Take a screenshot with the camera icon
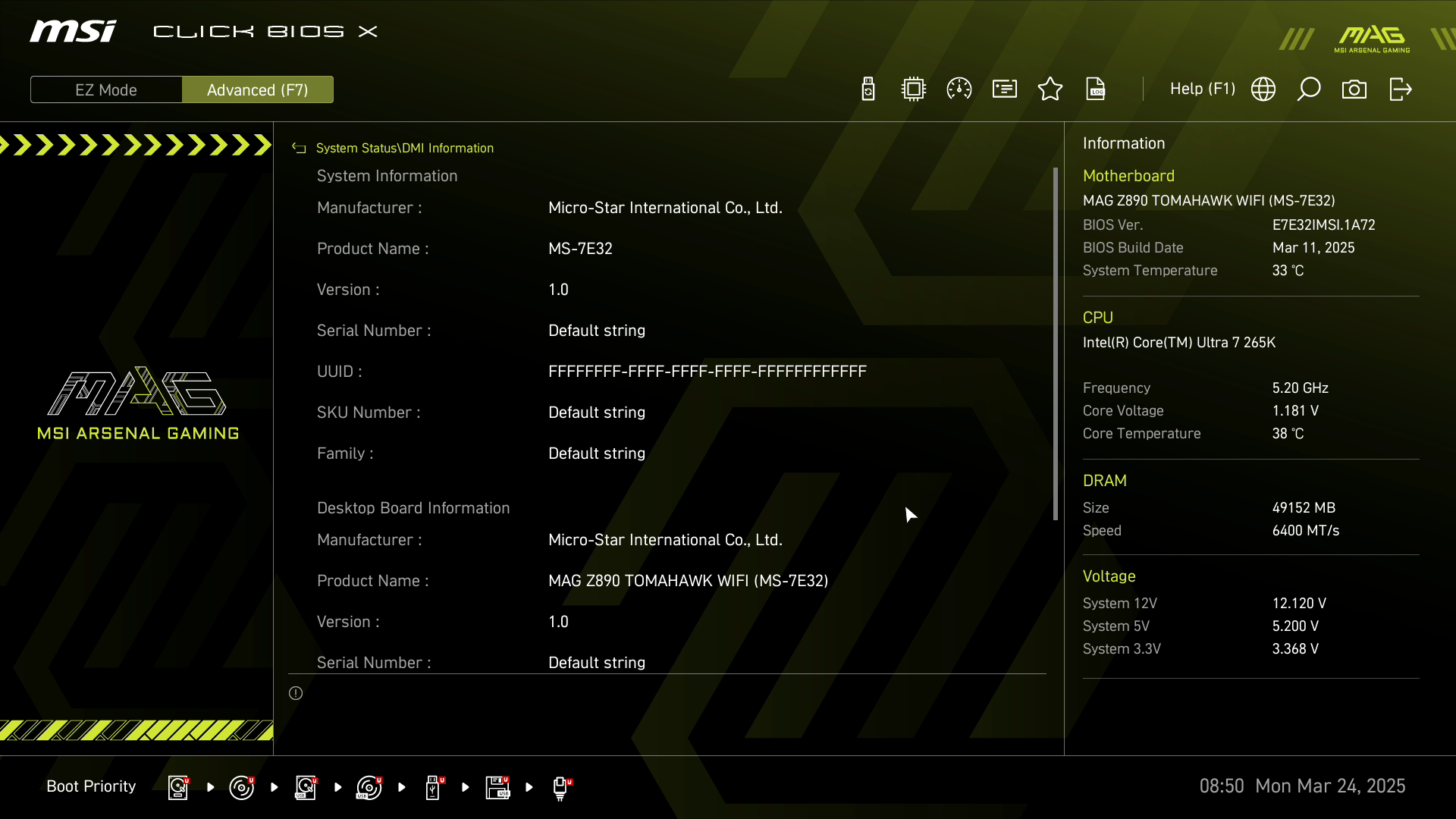 point(1354,89)
